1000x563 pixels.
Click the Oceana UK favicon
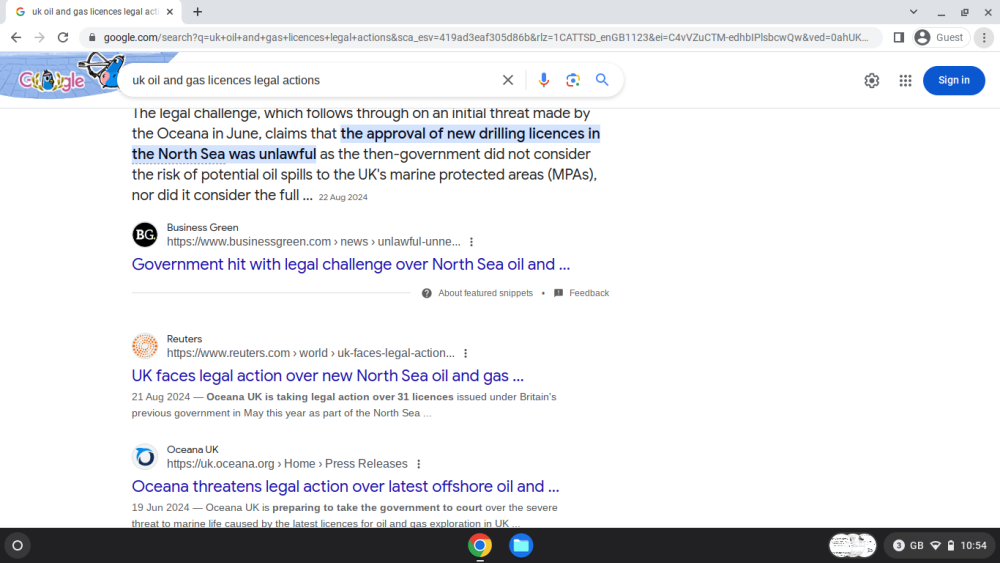click(145, 457)
